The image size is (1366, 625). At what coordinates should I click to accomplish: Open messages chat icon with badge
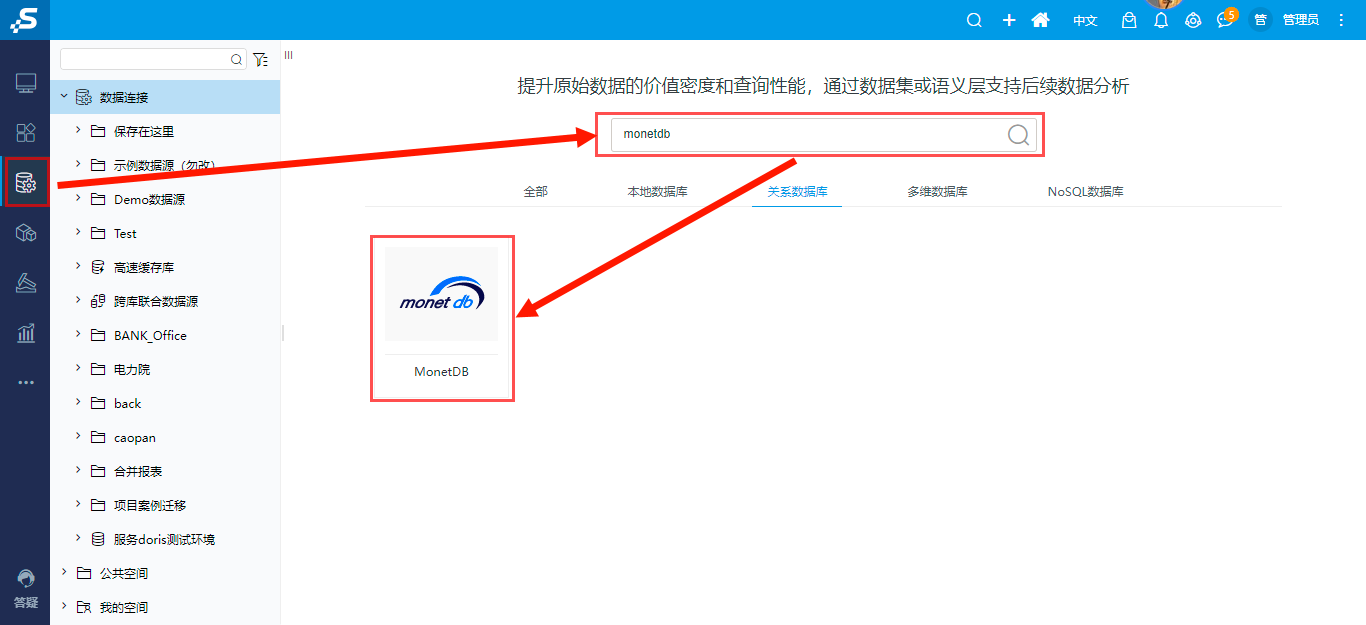[x=1225, y=19]
